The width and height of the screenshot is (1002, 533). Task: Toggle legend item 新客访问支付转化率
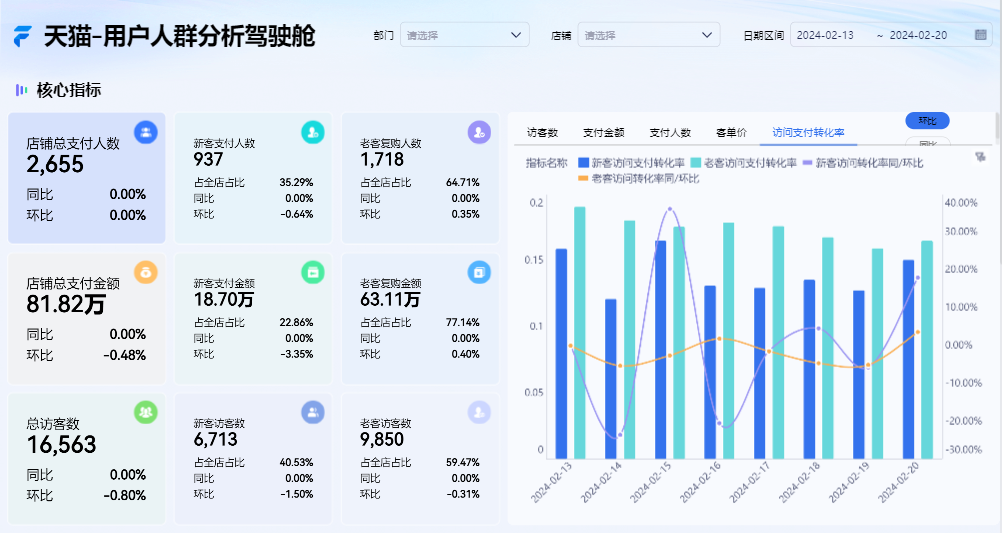click(x=631, y=163)
